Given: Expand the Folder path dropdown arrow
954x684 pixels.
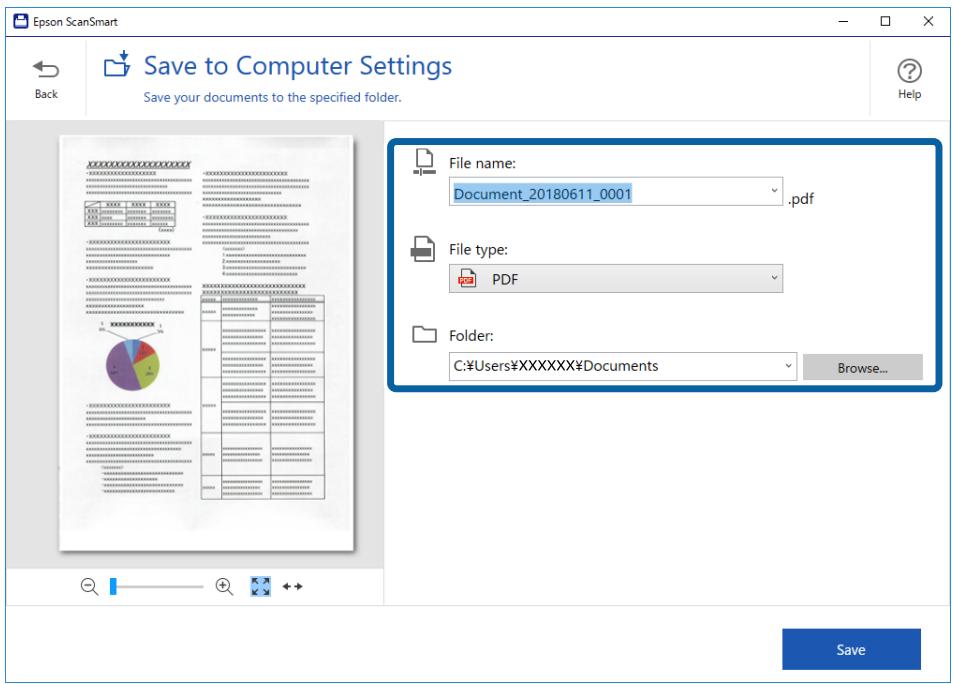Looking at the screenshot, I should click(x=788, y=366).
